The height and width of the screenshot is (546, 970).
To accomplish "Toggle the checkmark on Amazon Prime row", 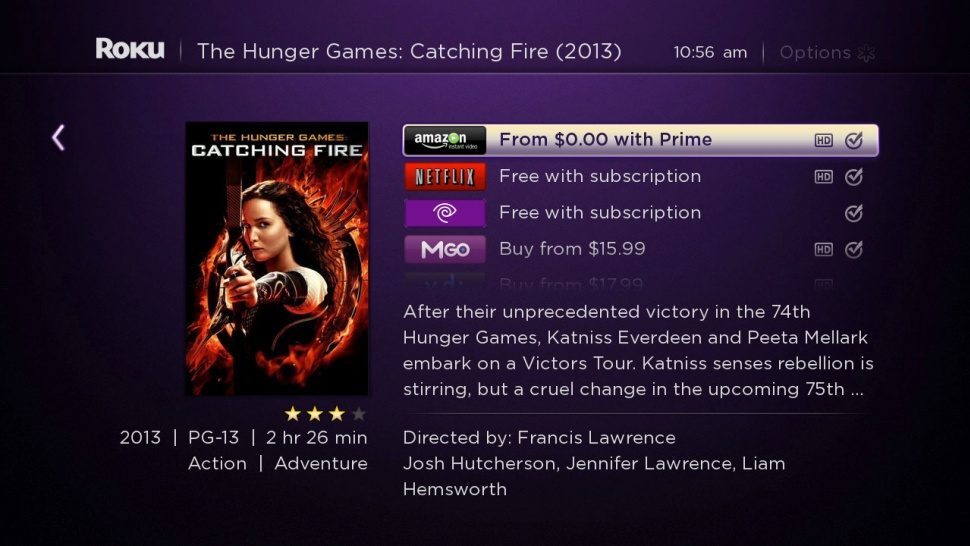I will click(x=854, y=140).
